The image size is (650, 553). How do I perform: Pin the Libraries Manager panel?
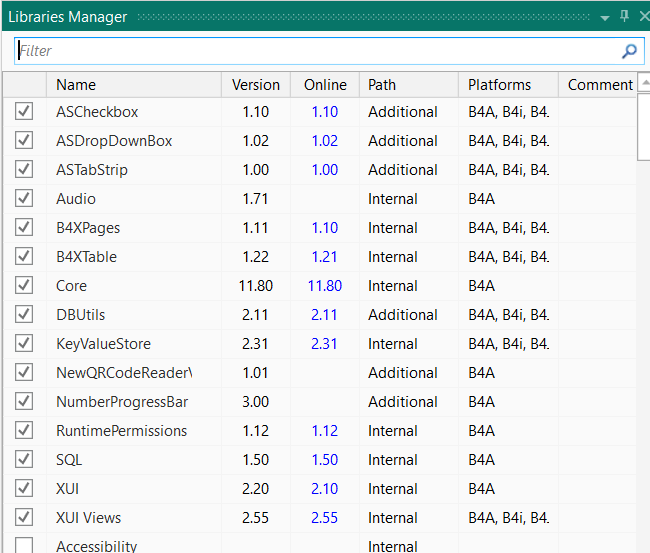coord(625,16)
